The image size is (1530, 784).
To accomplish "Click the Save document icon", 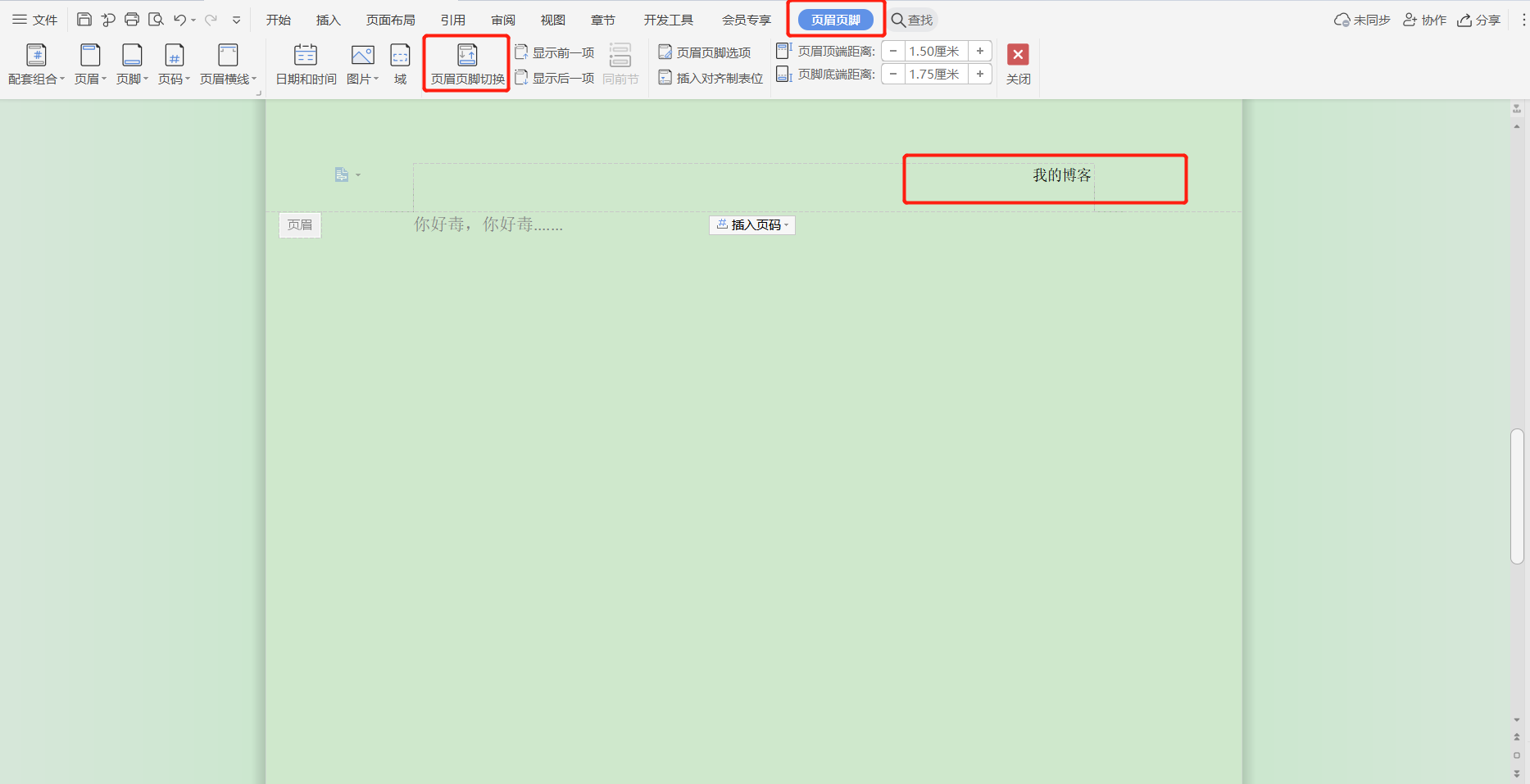I will [x=84, y=19].
